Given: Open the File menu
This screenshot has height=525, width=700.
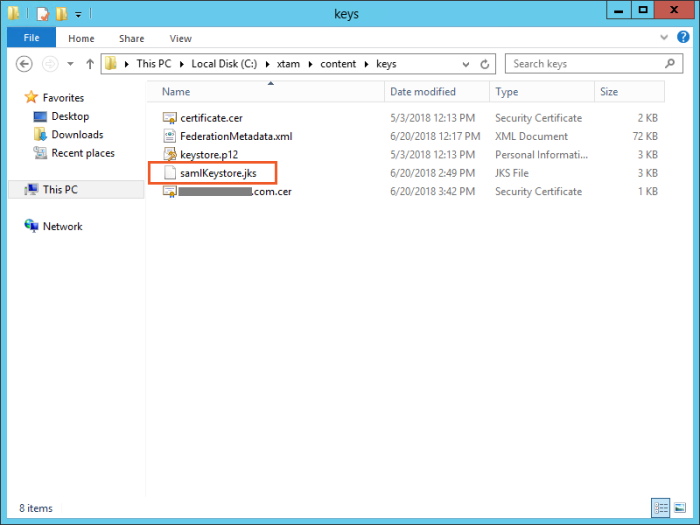Looking at the screenshot, I should pos(31,38).
